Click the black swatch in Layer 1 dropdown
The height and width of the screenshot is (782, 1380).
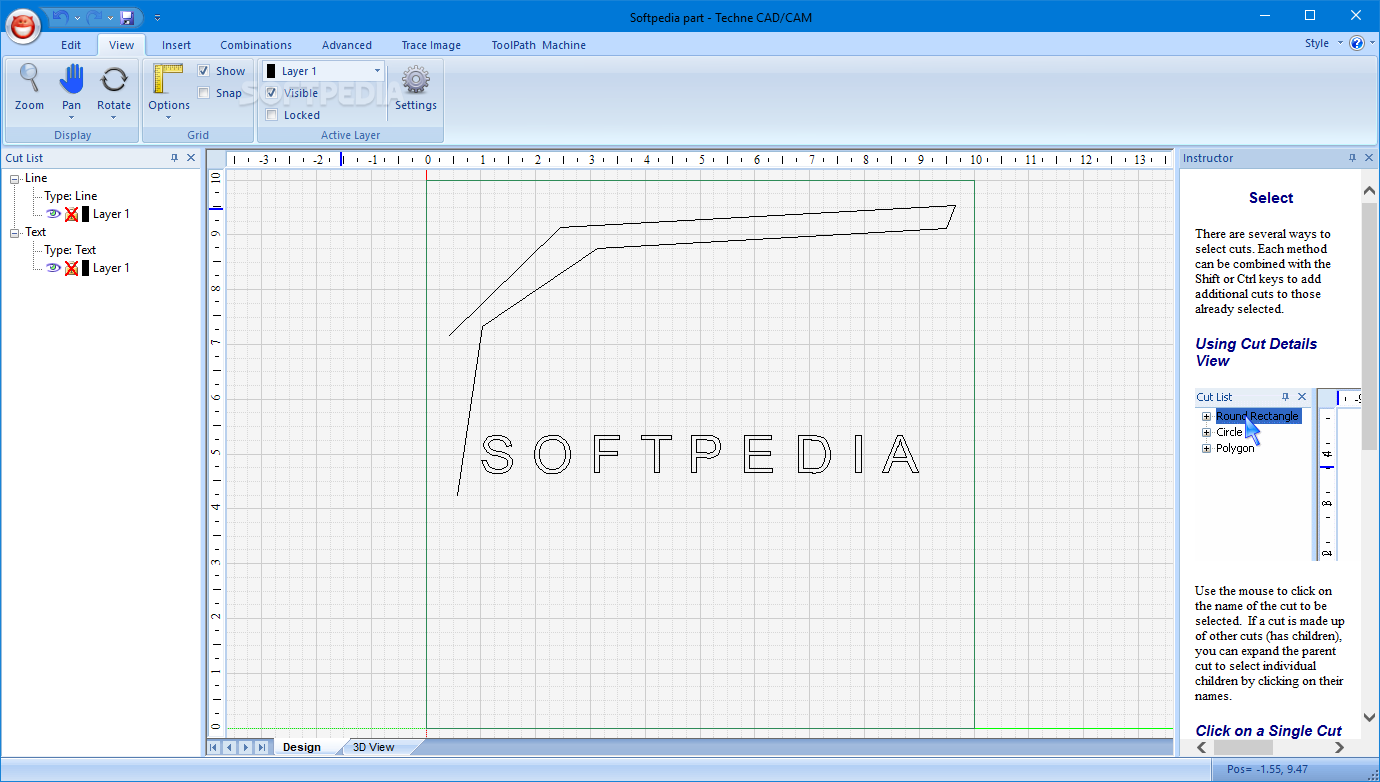[271, 71]
